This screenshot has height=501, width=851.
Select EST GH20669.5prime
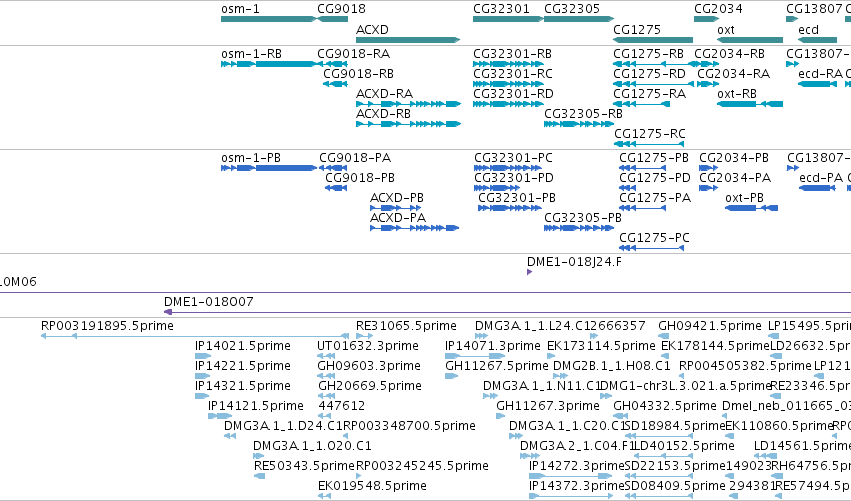click(326, 396)
